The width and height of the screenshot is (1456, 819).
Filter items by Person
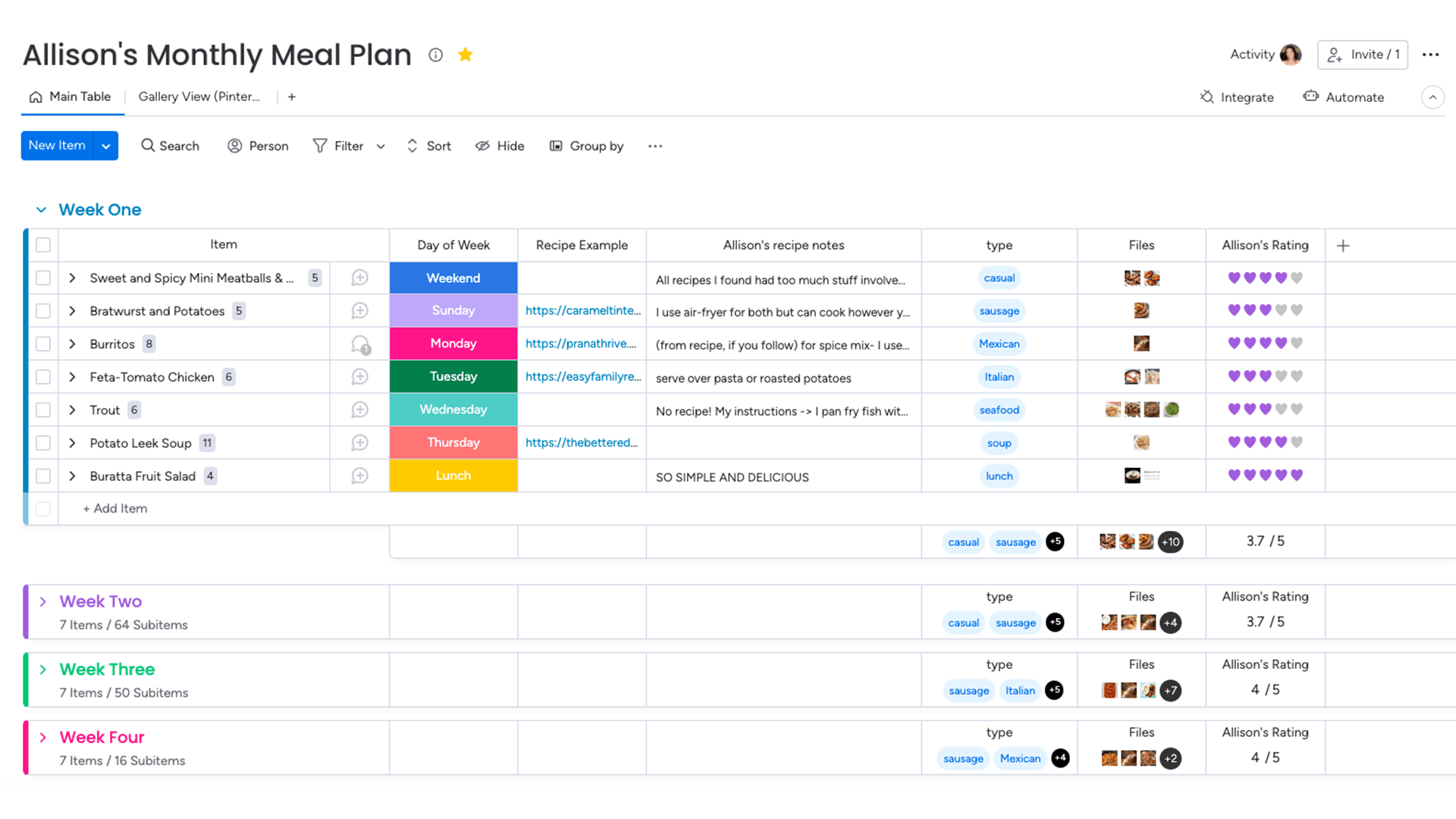coord(258,146)
